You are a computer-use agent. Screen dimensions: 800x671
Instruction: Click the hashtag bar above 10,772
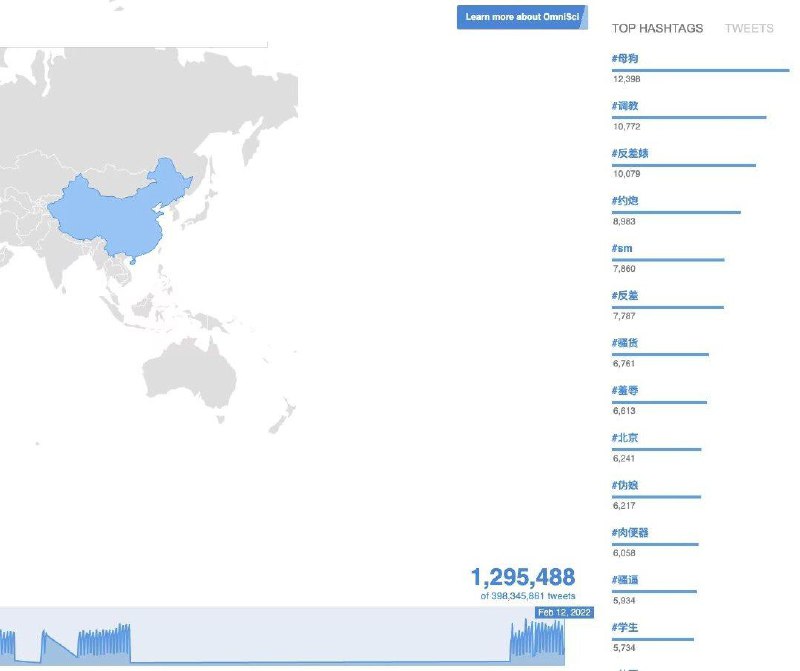click(x=689, y=117)
